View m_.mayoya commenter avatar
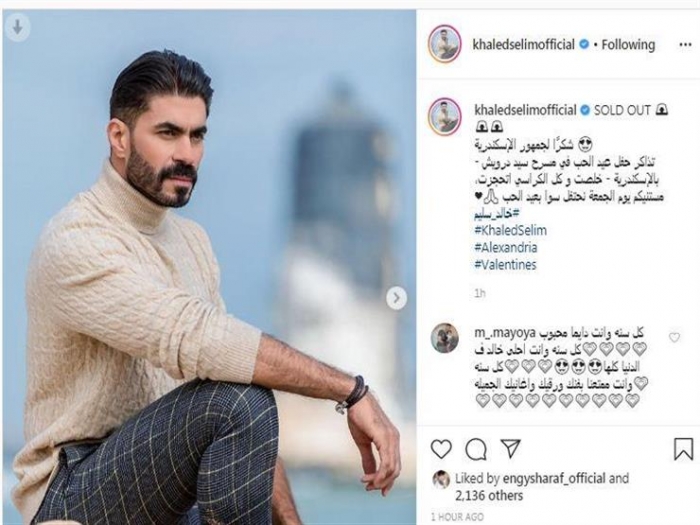 (x=445, y=338)
